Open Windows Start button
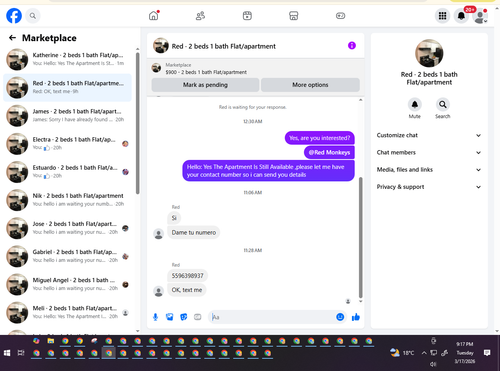500x371 pixels. pyautogui.click(x=7, y=353)
